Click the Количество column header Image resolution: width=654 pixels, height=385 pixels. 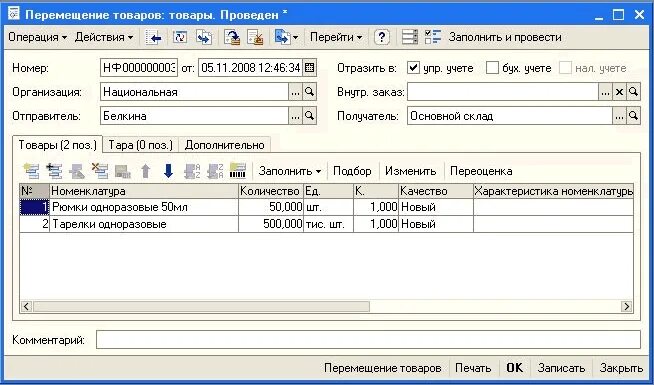tap(271, 191)
